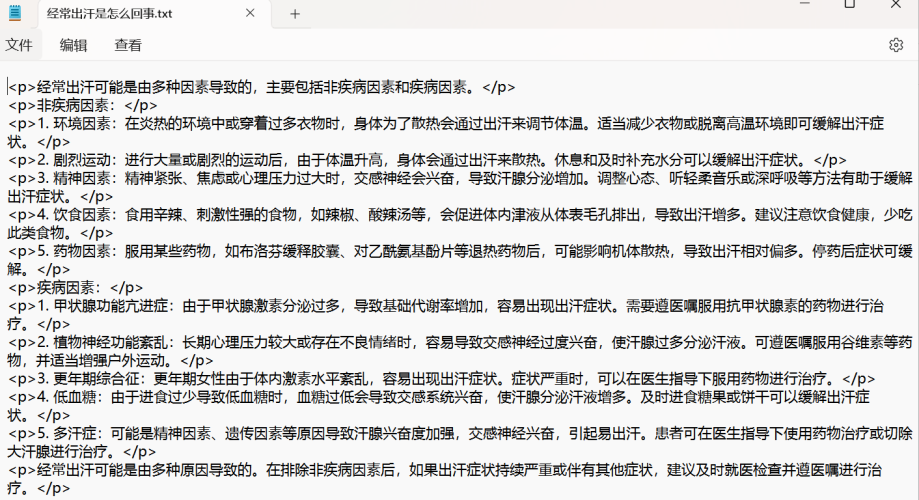The width and height of the screenshot is (919, 500).
Task: Click the text "4. 低血糖"
Action: [67, 397]
